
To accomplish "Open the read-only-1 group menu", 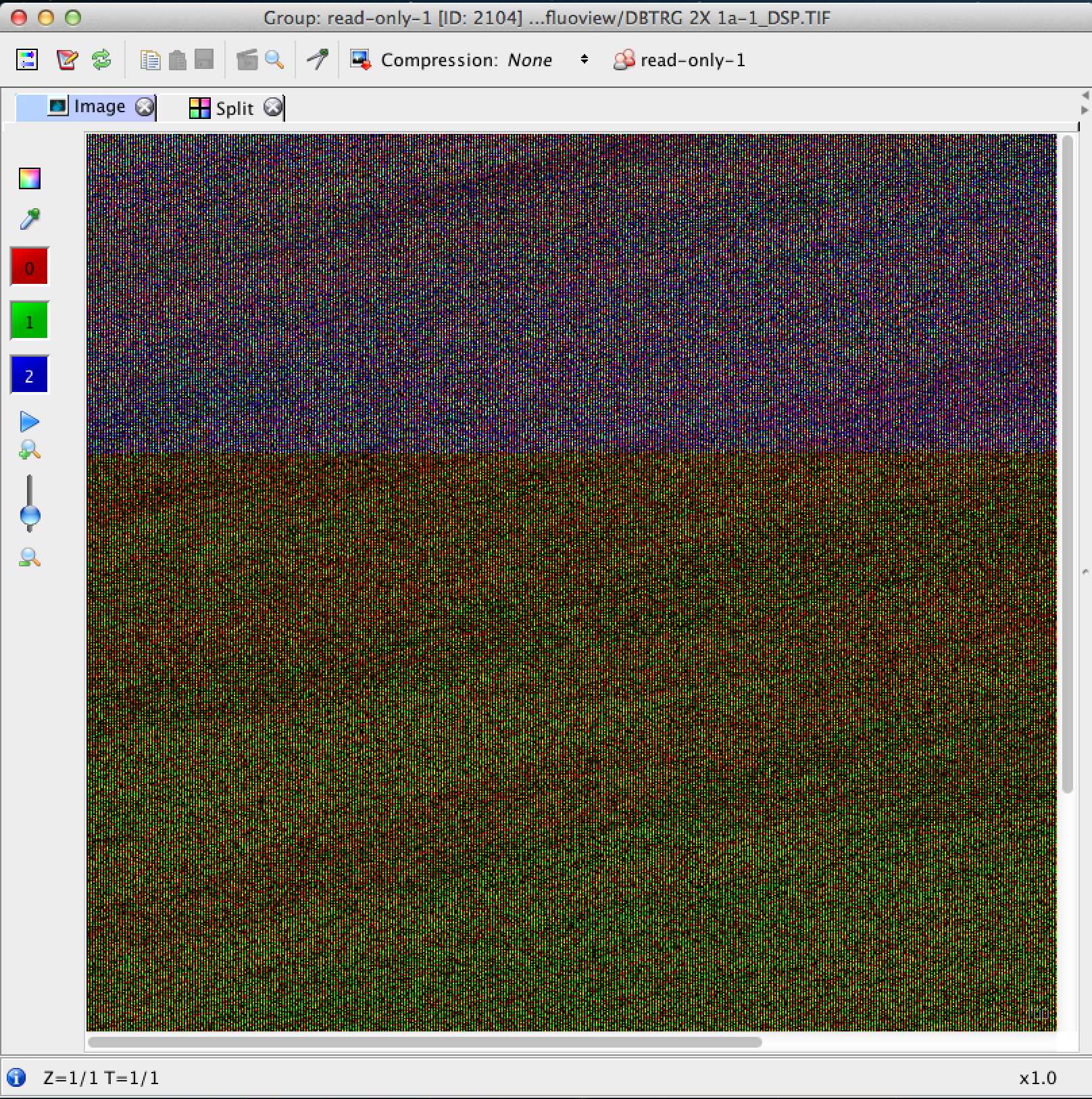I will [679, 60].
